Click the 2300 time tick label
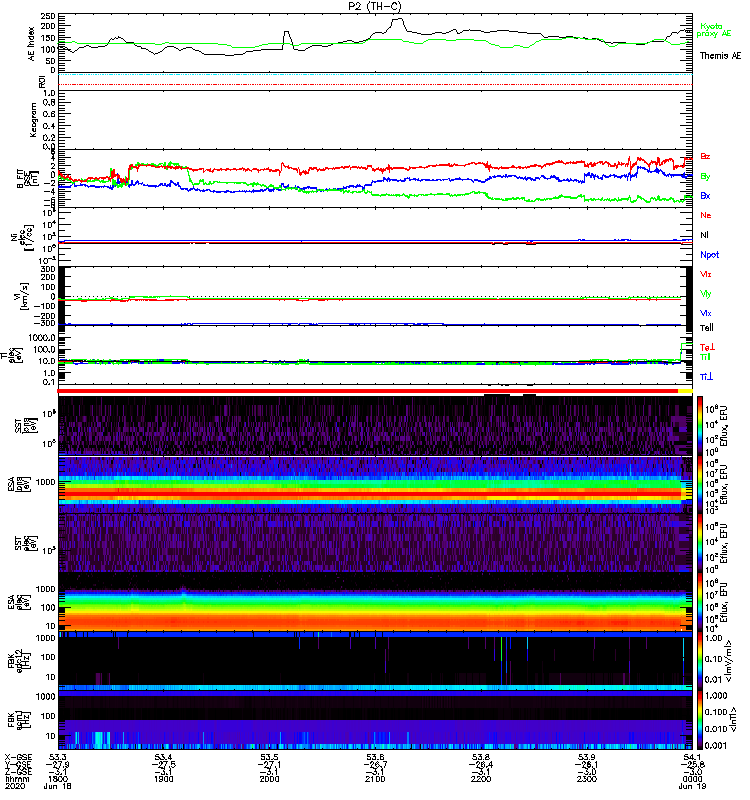Image resolution: width=750 pixels, height=800 pixels. click(587, 779)
